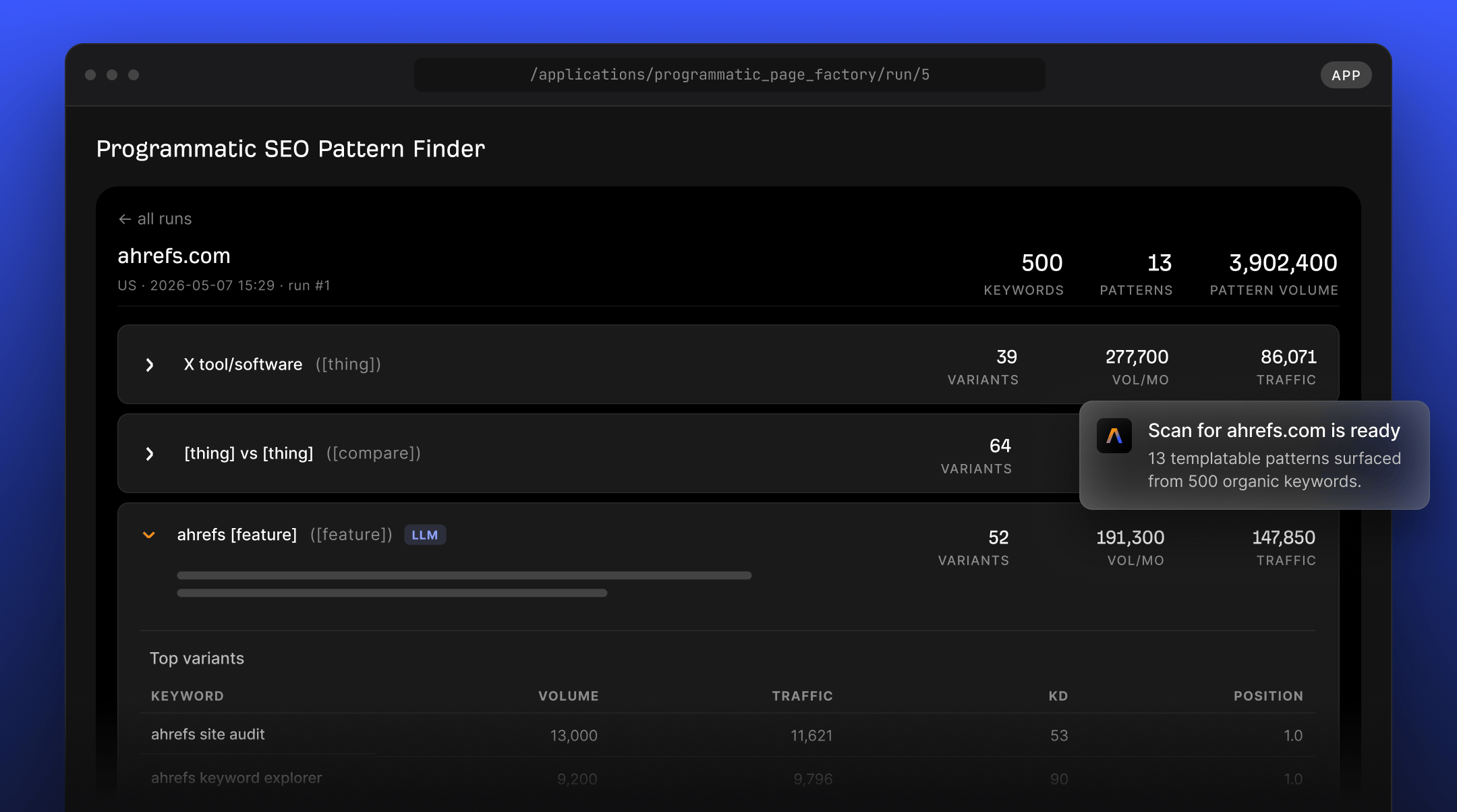Sort by the POSITION column header
The image size is (1457, 812).
[x=1268, y=696]
